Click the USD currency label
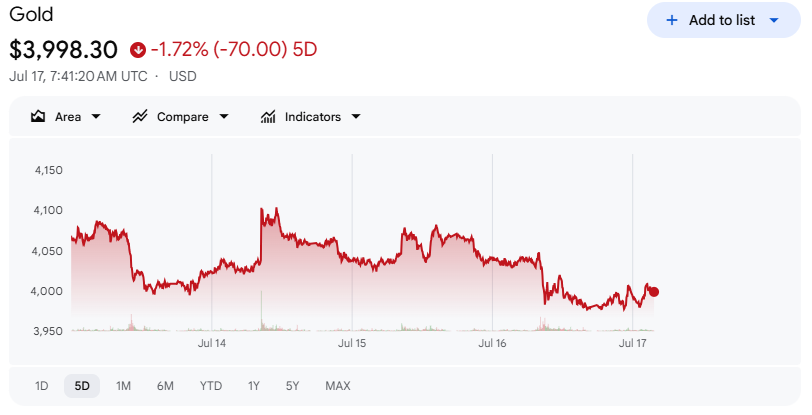 [183, 76]
